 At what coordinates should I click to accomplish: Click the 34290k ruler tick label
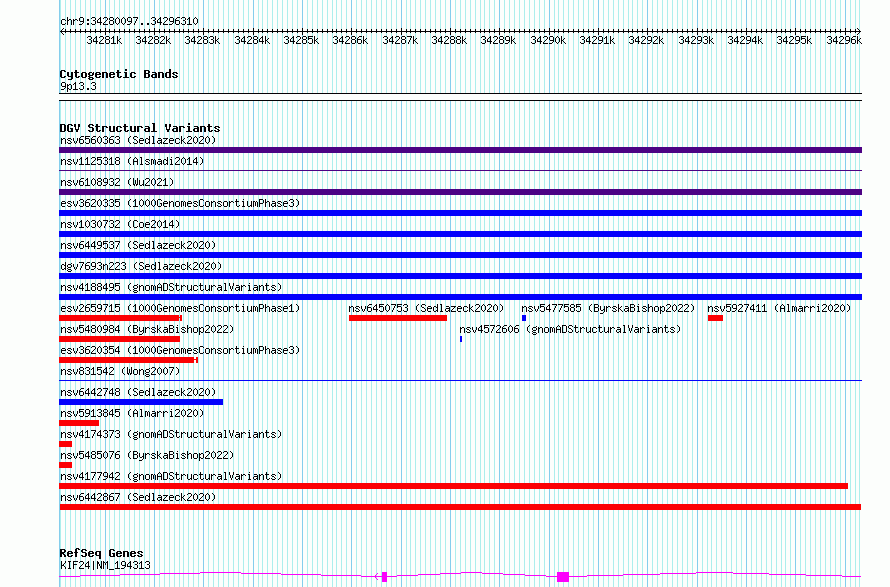click(548, 41)
